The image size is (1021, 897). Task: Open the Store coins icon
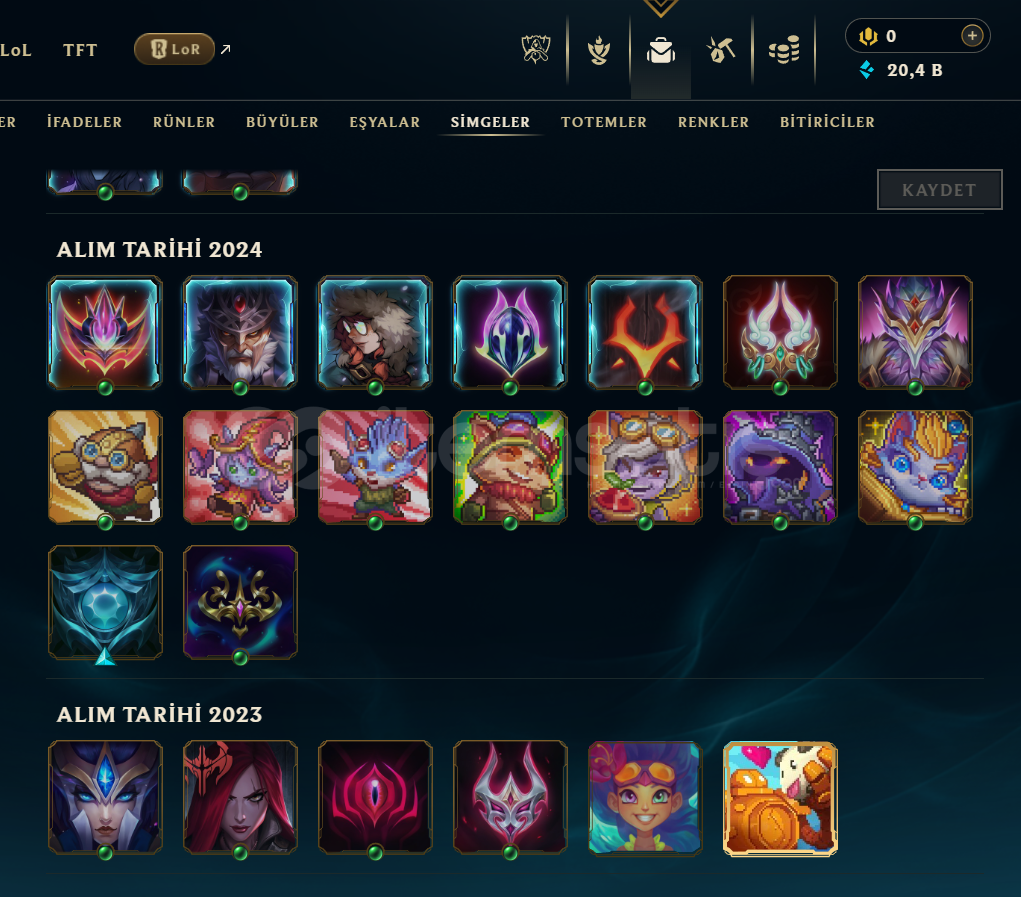(784, 50)
